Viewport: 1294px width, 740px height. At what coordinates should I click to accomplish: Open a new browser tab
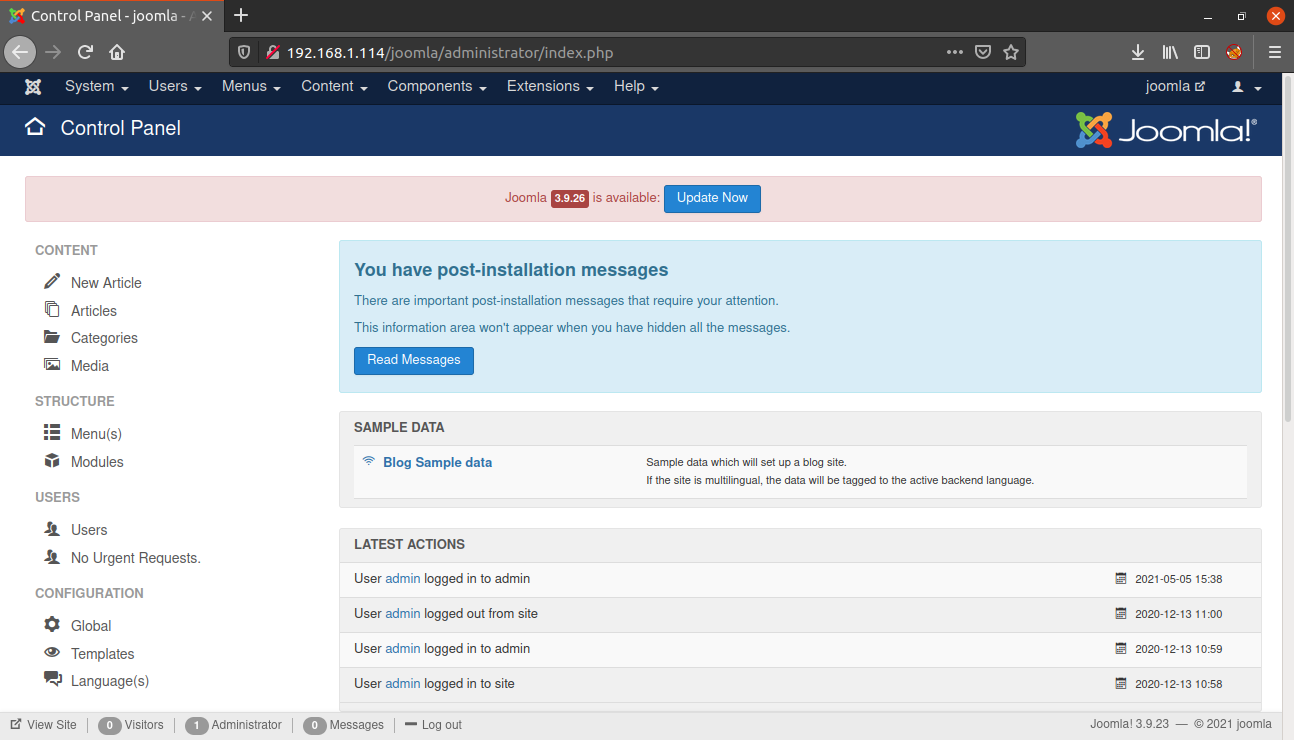[241, 15]
